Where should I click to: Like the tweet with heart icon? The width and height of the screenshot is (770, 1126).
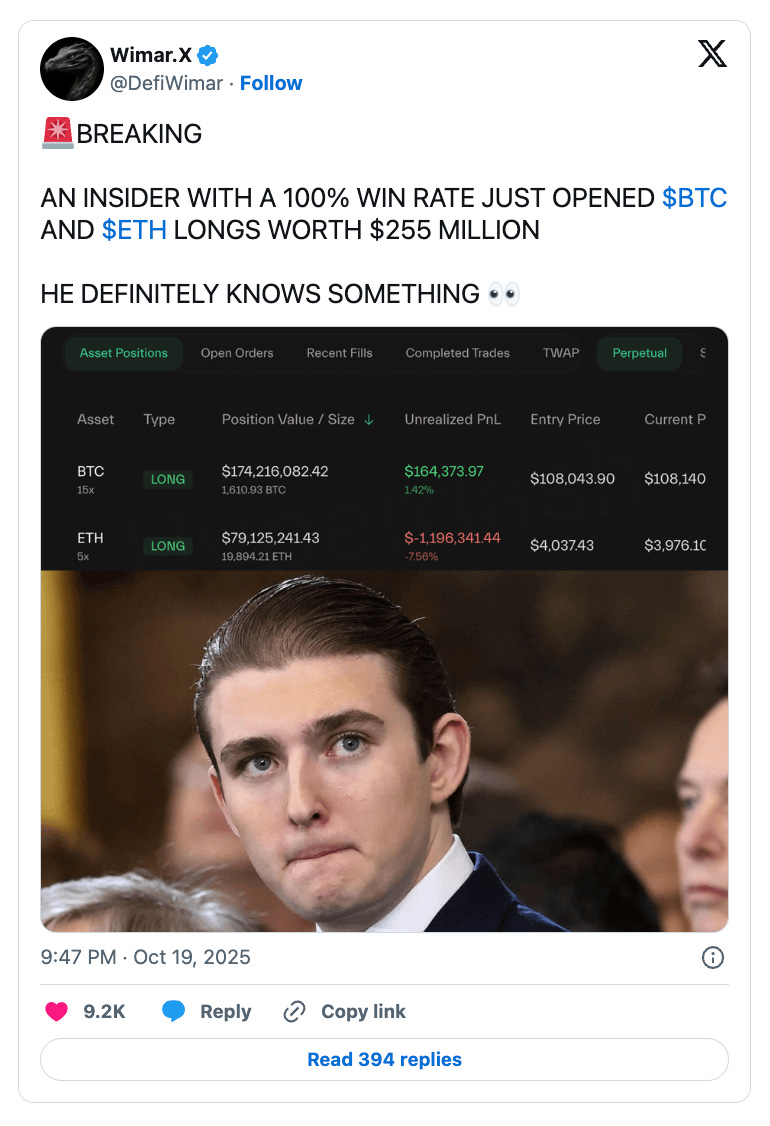[57, 1011]
